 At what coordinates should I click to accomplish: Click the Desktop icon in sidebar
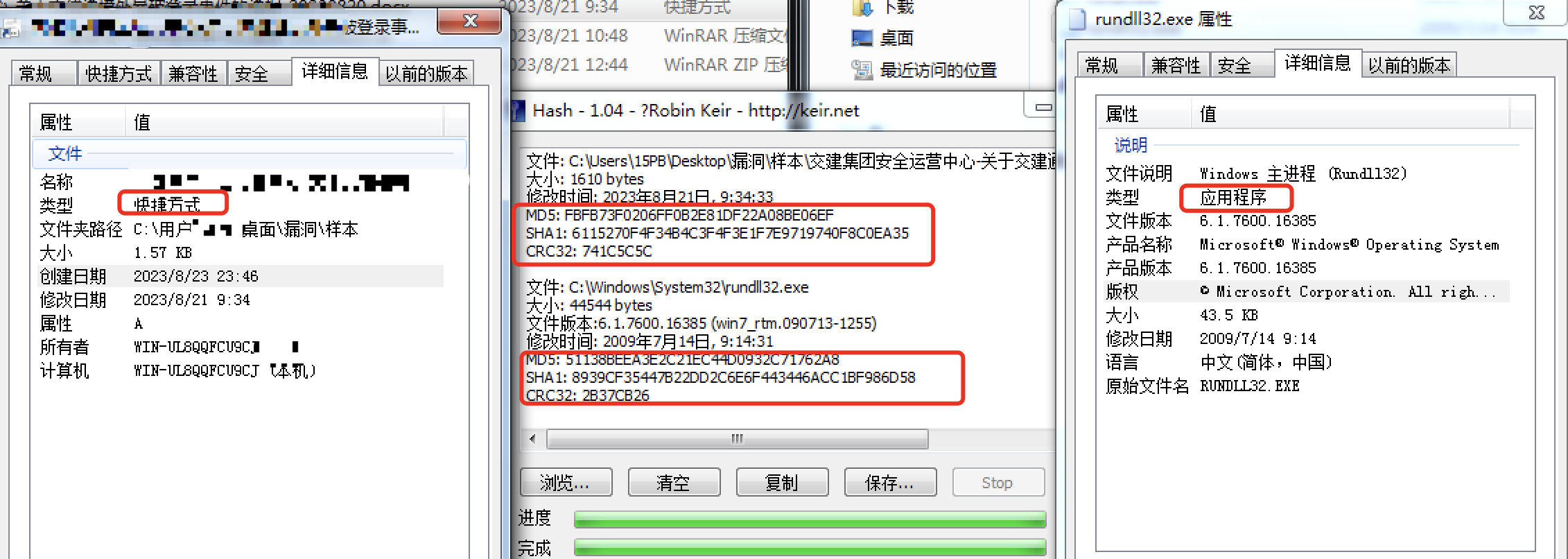pyautogui.click(x=862, y=37)
